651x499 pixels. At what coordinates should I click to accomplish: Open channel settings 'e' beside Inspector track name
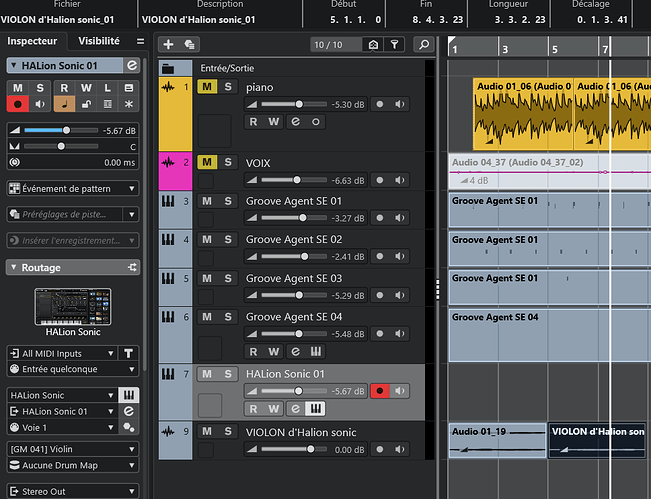(132, 65)
